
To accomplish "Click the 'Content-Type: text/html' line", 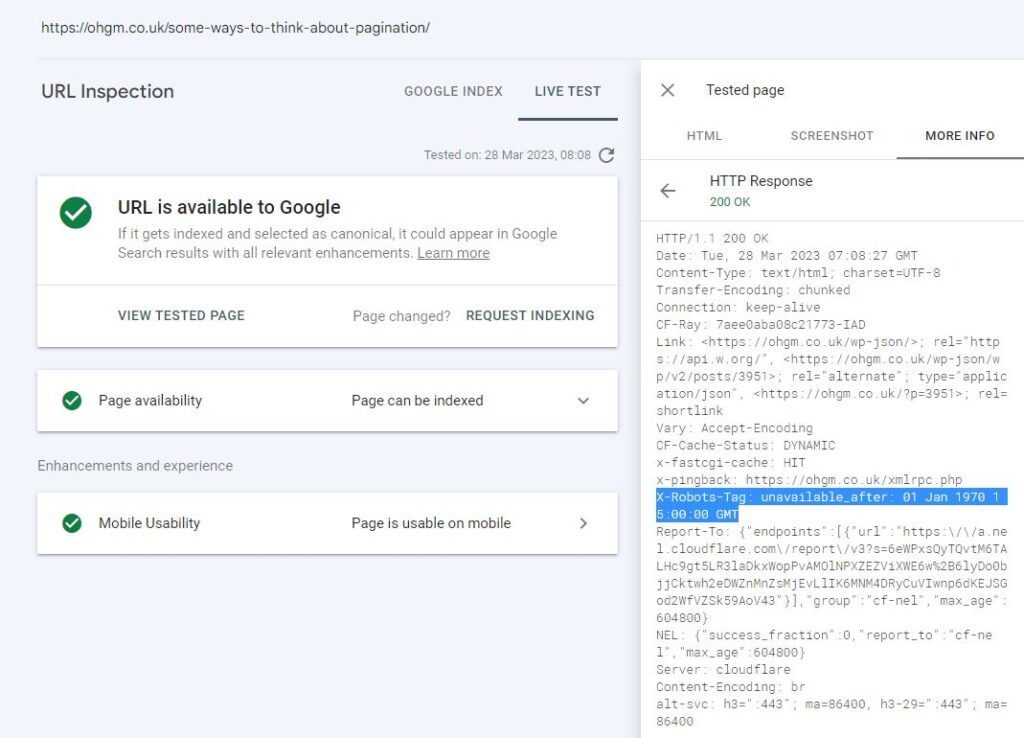I will 798,273.
